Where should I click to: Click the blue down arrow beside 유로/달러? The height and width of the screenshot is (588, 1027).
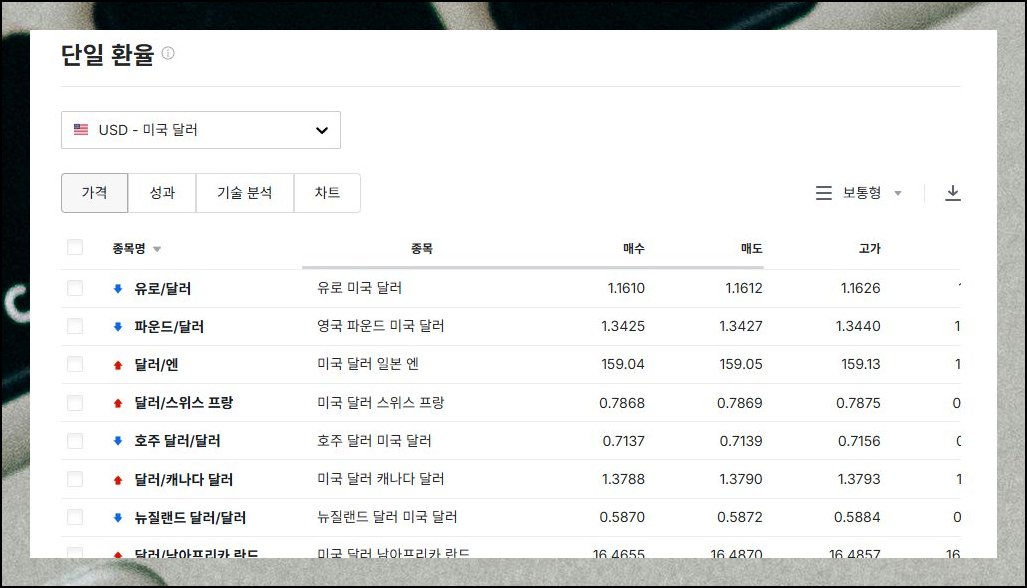118,288
